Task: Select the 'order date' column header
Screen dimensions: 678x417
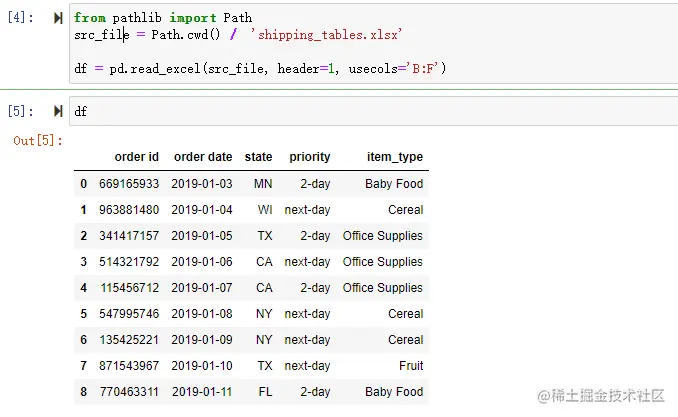Action: (x=203, y=157)
